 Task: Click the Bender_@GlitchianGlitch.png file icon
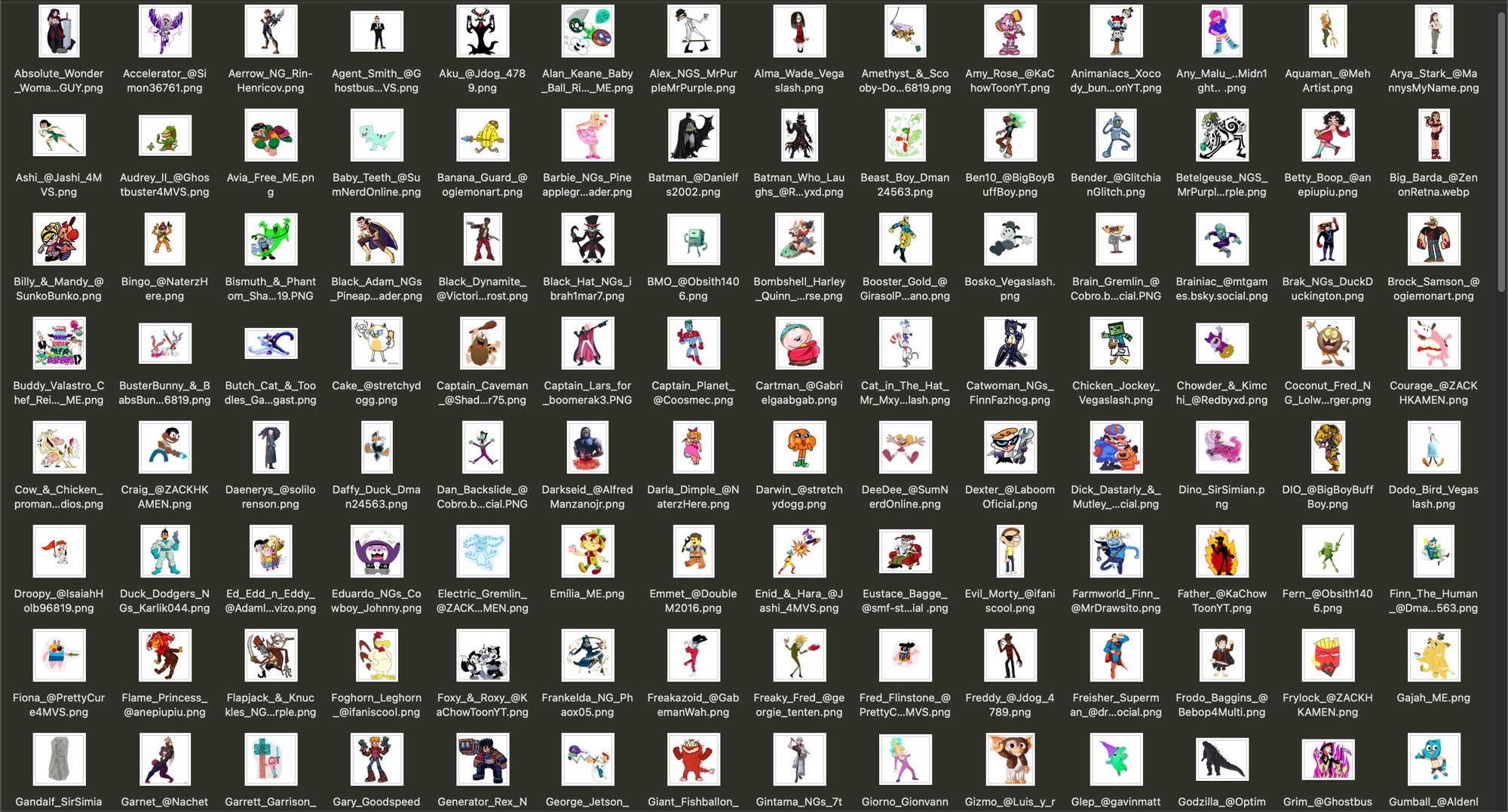tap(1116, 136)
